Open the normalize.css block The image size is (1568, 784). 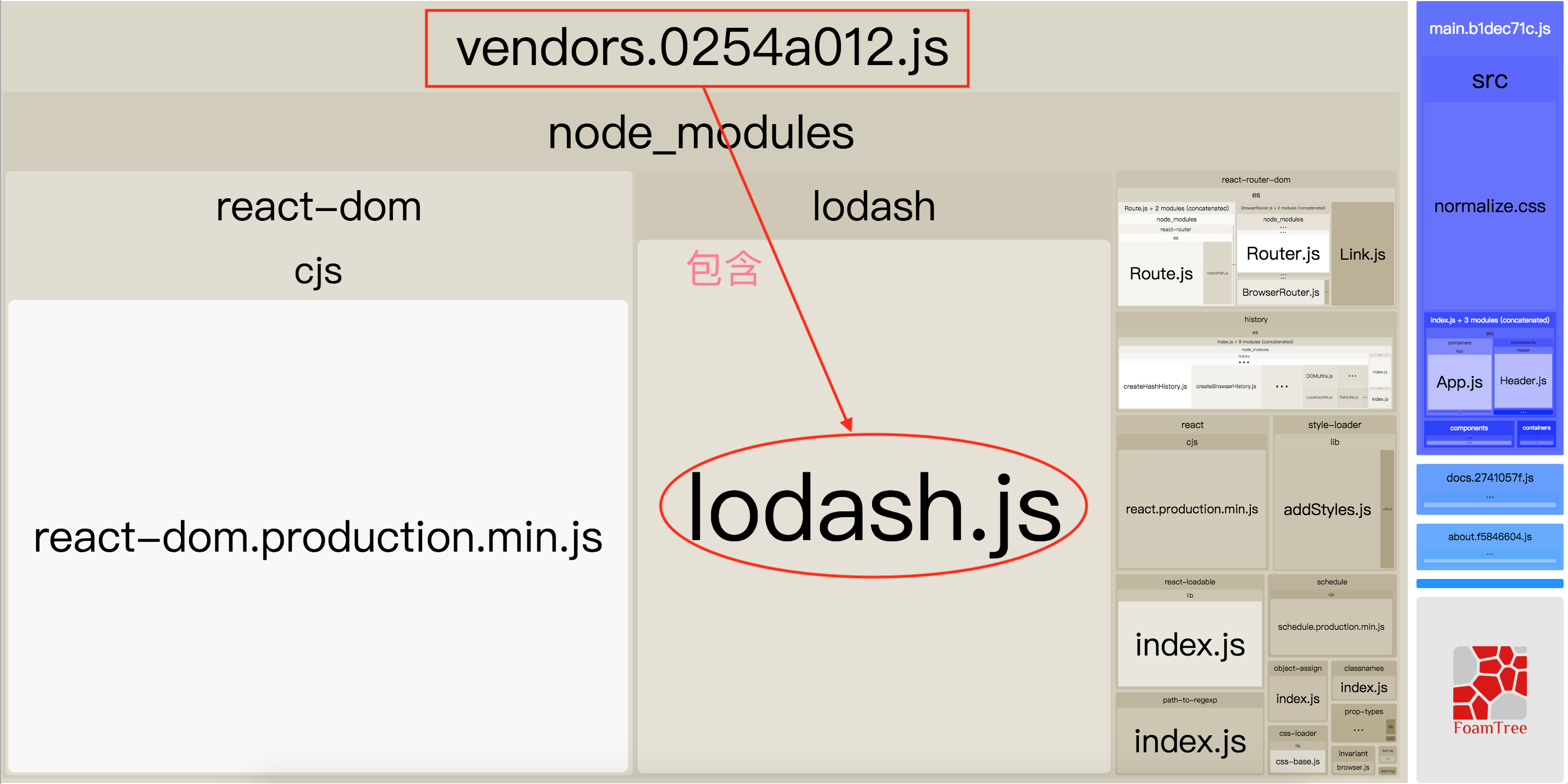pyautogui.click(x=1489, y=206)
